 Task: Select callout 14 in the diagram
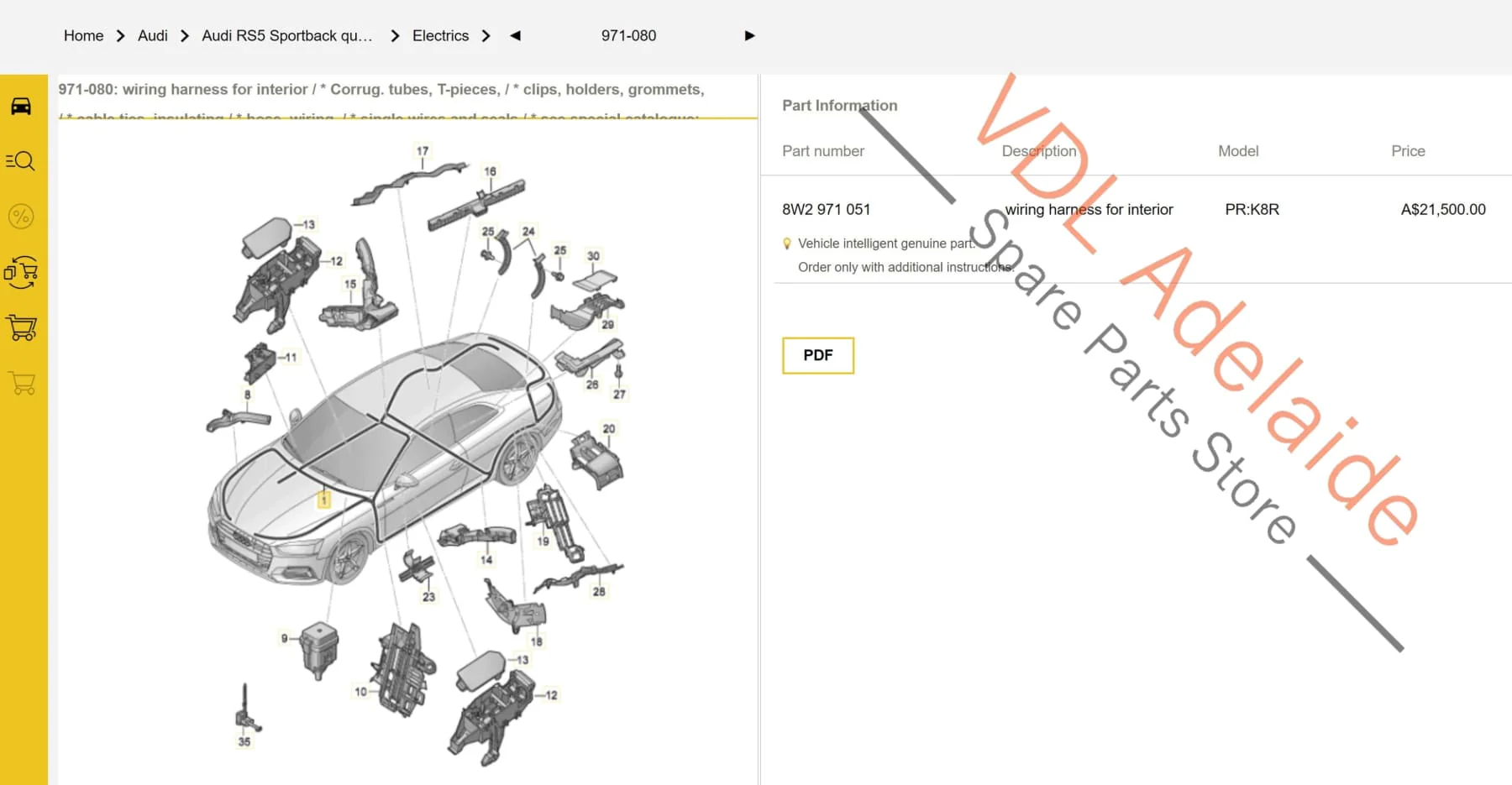486,559
